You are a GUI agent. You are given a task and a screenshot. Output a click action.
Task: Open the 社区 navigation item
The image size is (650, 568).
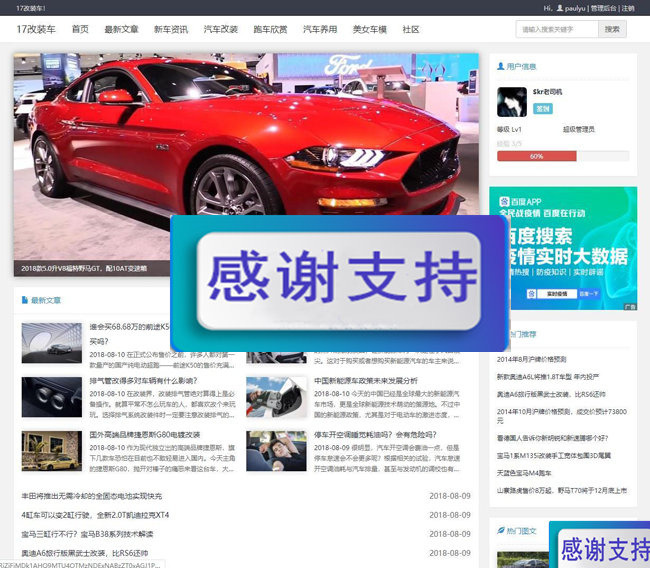click(x=411, y=29)
